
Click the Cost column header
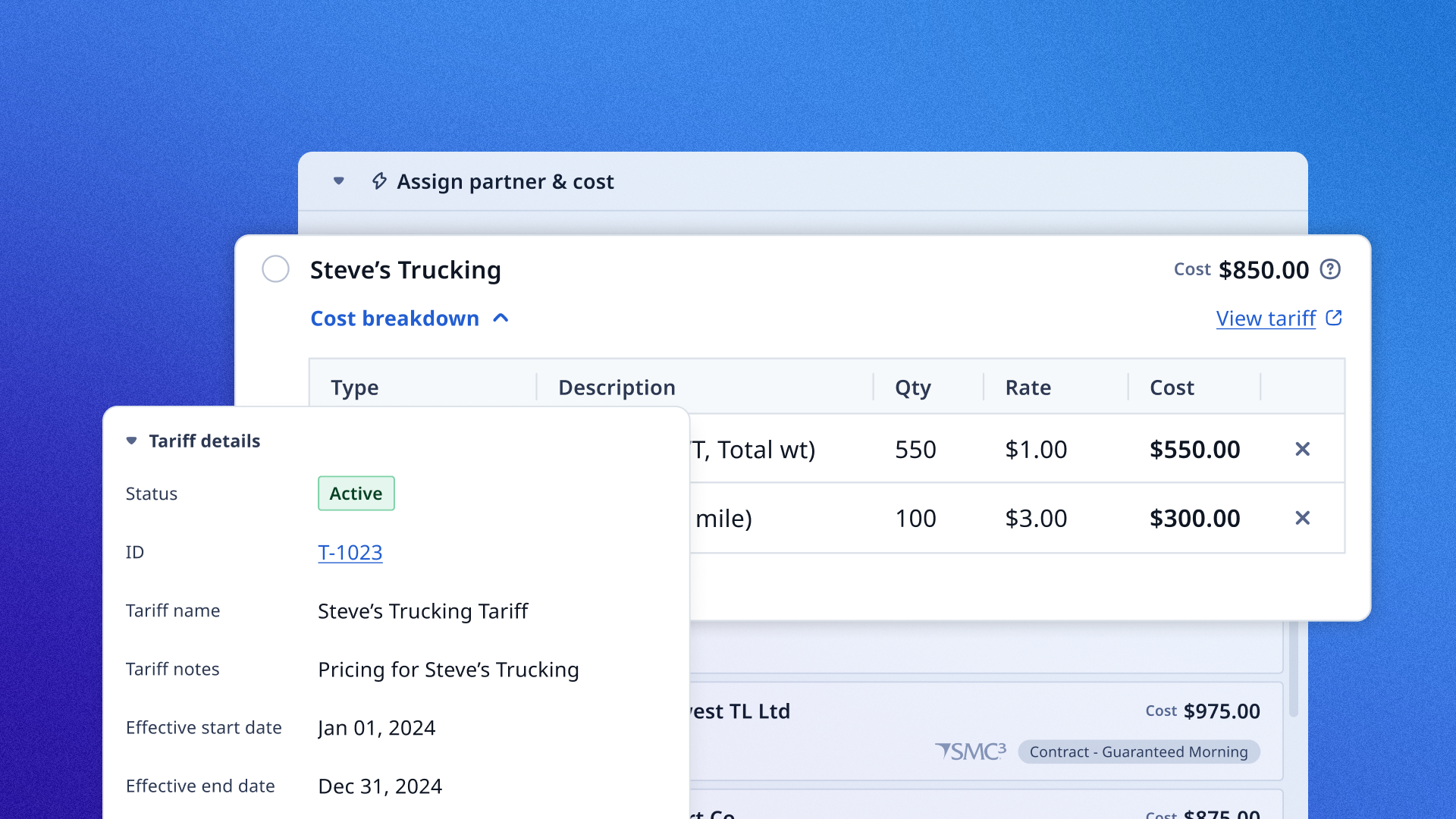tap(1172, 388)
